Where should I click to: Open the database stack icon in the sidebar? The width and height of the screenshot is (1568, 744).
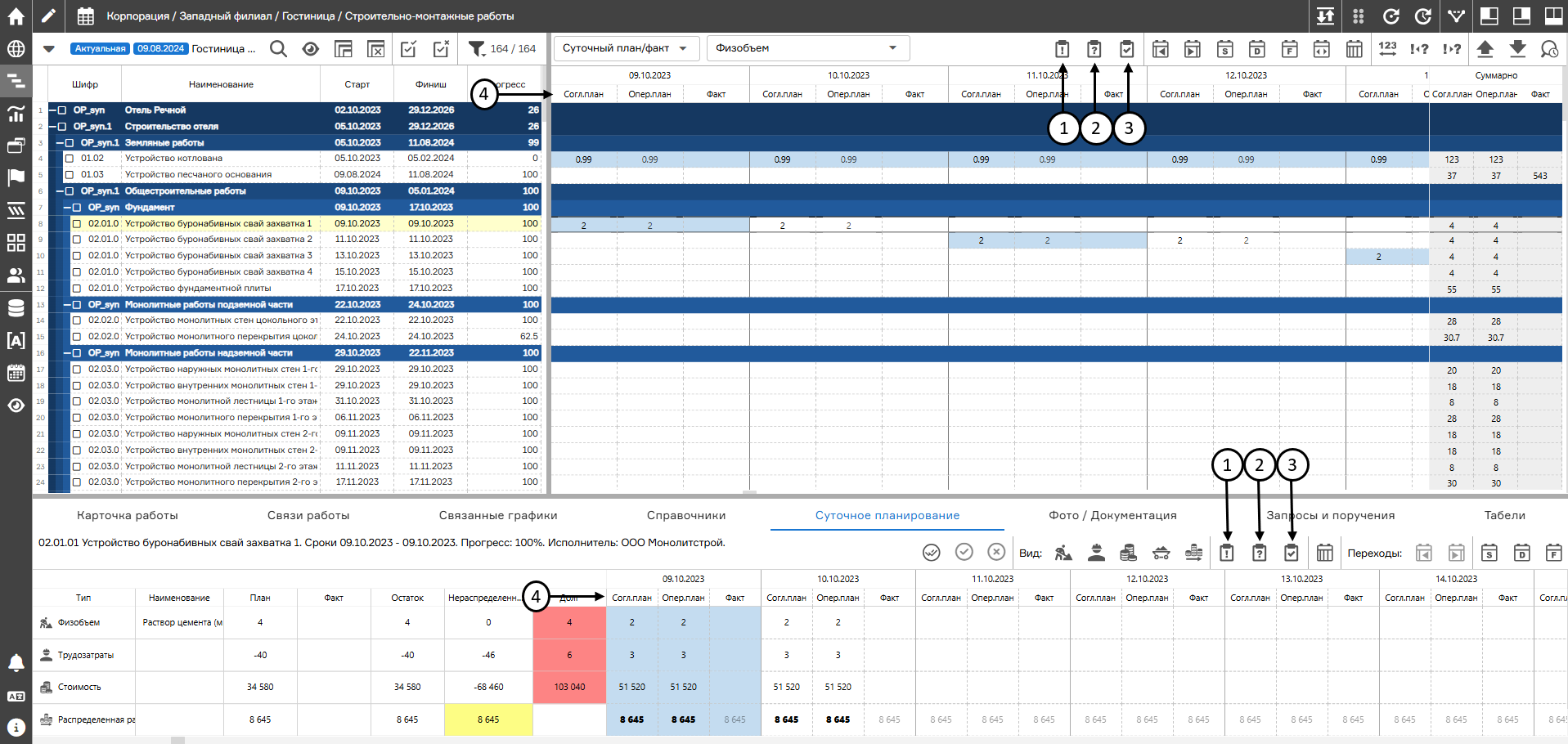coord(16,308)
